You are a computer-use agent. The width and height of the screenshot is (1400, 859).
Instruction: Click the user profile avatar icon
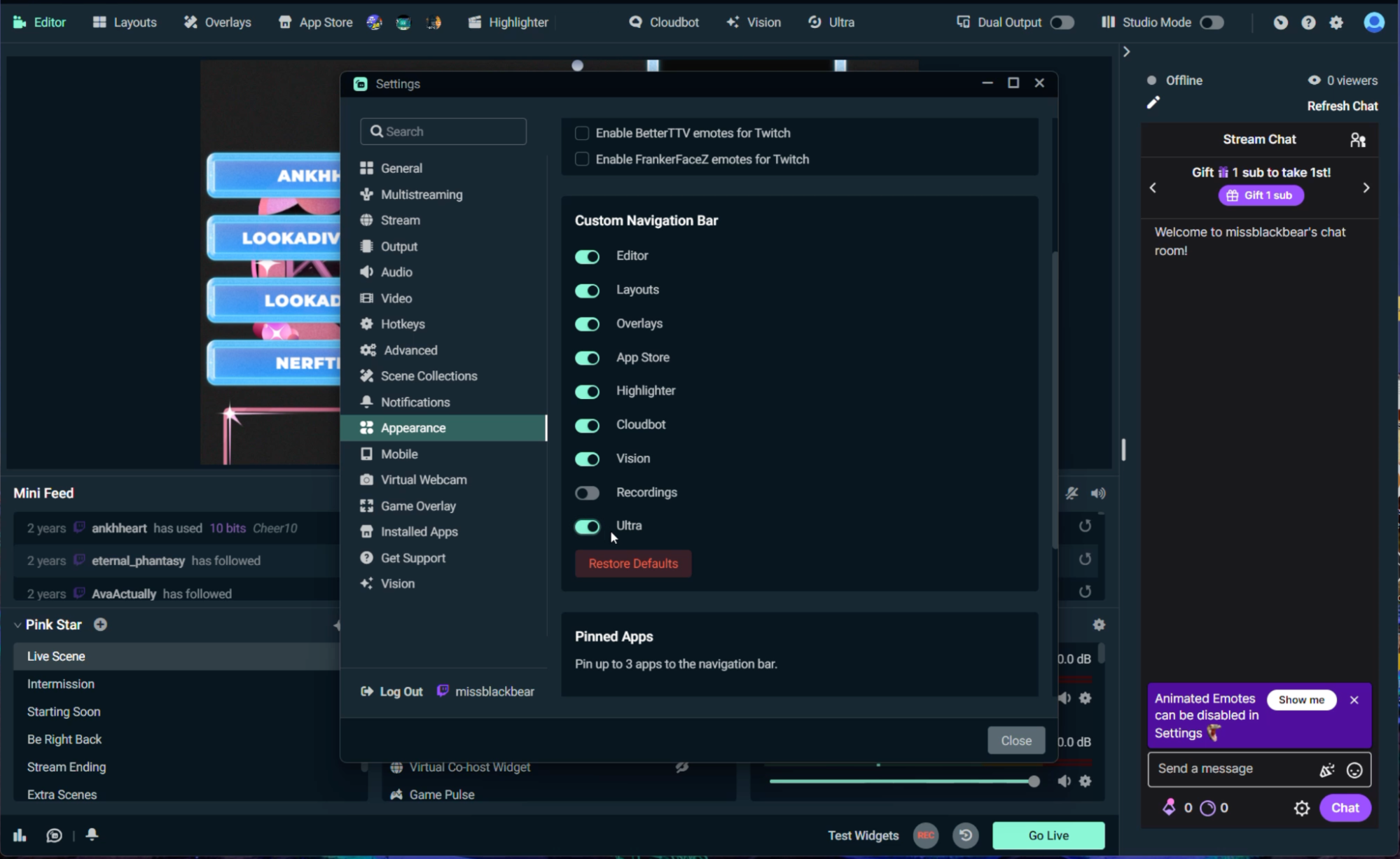pyautogui.click(x=1374, y=22)
